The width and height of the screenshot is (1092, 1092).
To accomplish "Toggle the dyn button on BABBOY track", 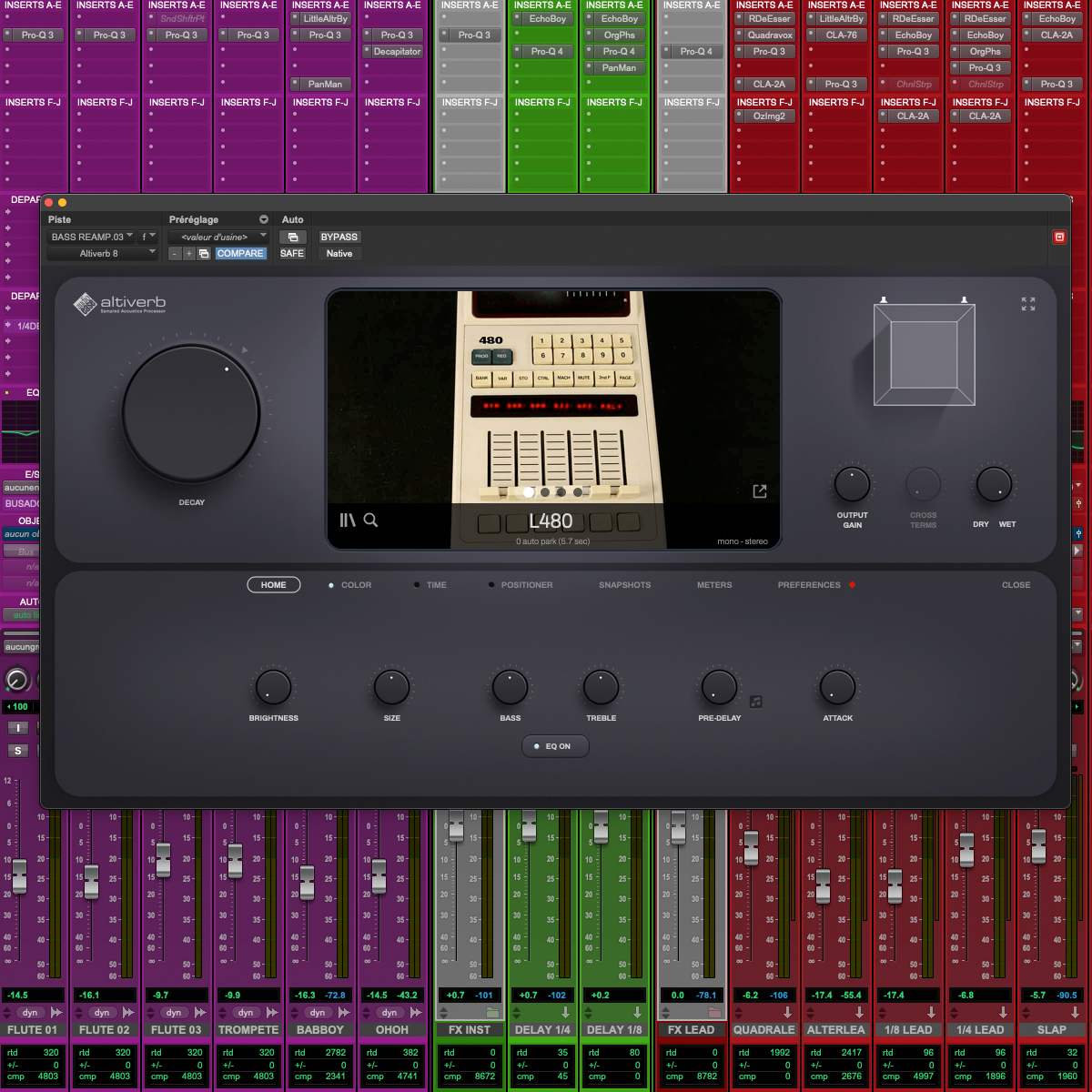I will click(318, 1013).
